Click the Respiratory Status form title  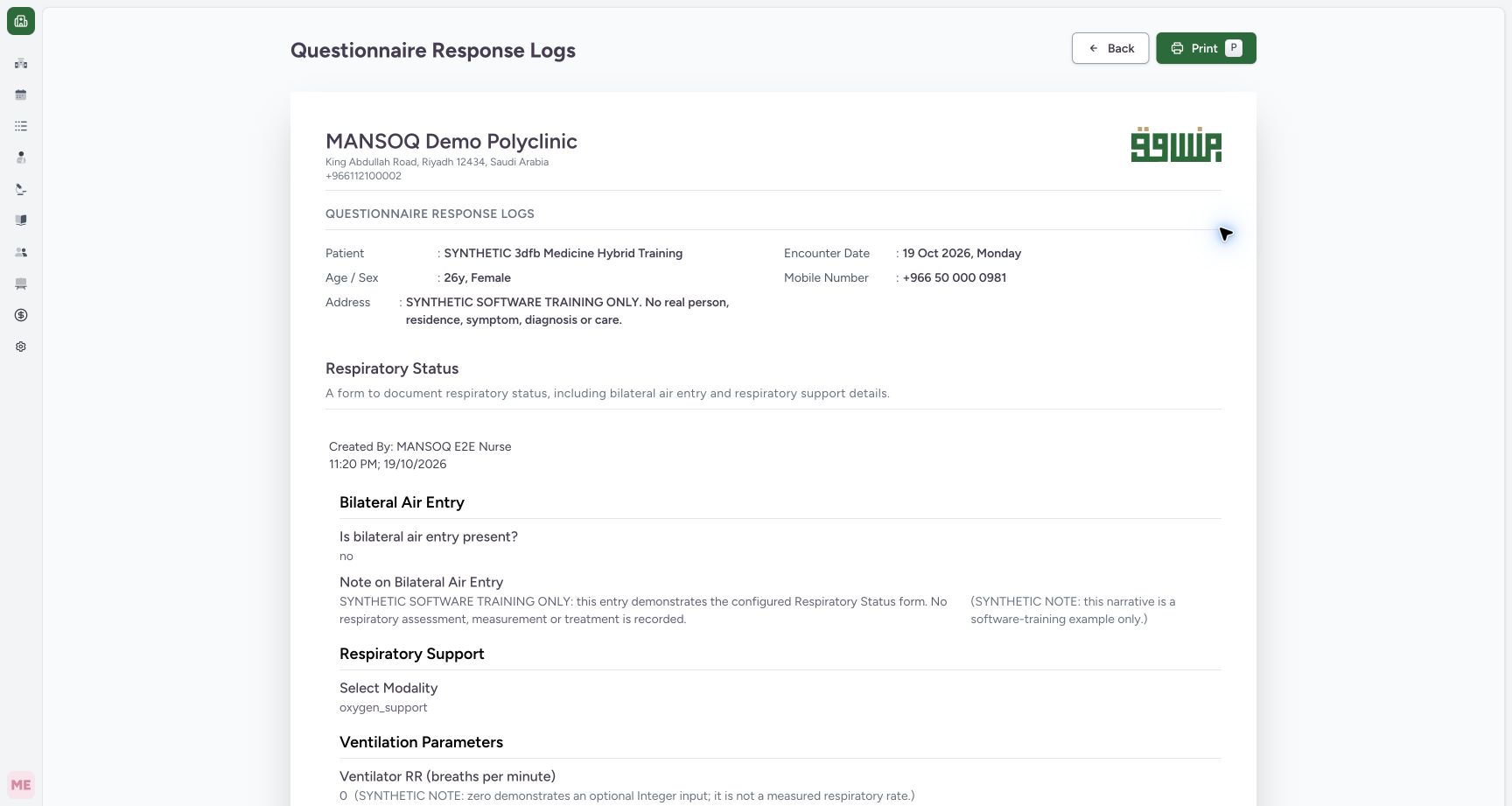tap(392, 368)
